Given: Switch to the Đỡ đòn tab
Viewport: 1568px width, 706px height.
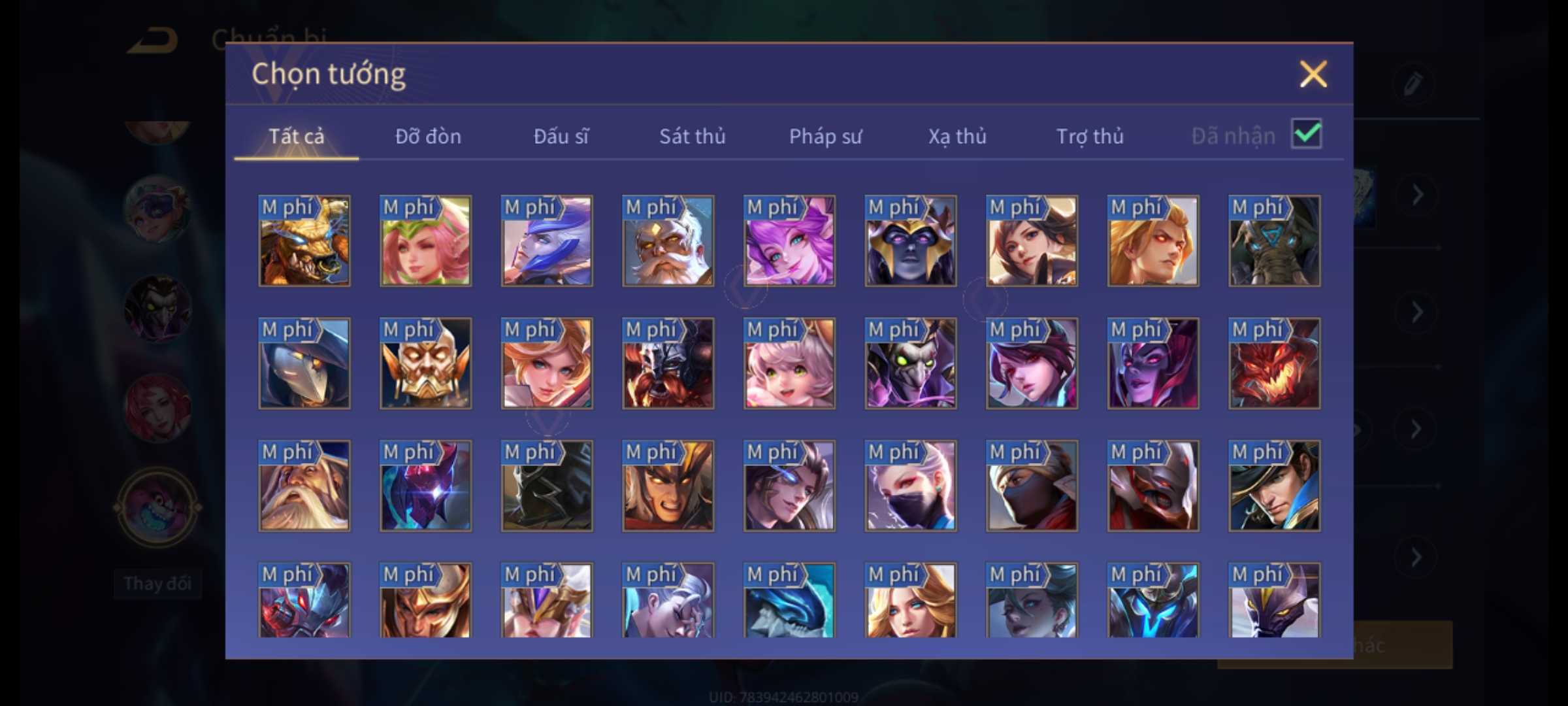Looking at the screenshot, I should pyautogui.click(x=428, y=136).
